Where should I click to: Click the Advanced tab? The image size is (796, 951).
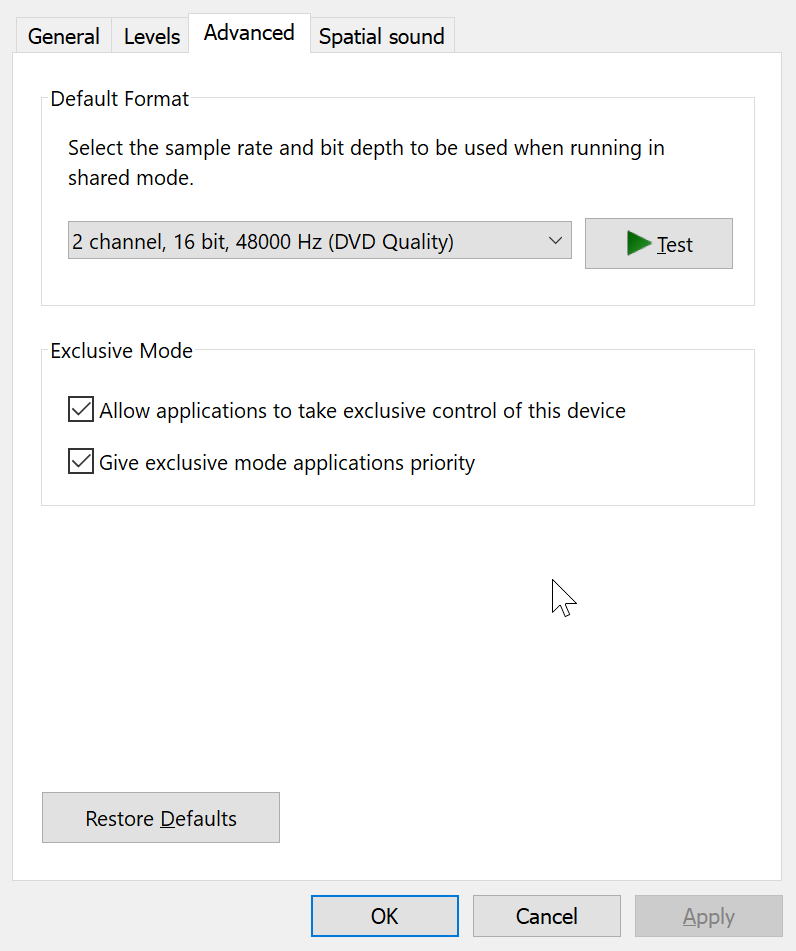pos(248,32)
